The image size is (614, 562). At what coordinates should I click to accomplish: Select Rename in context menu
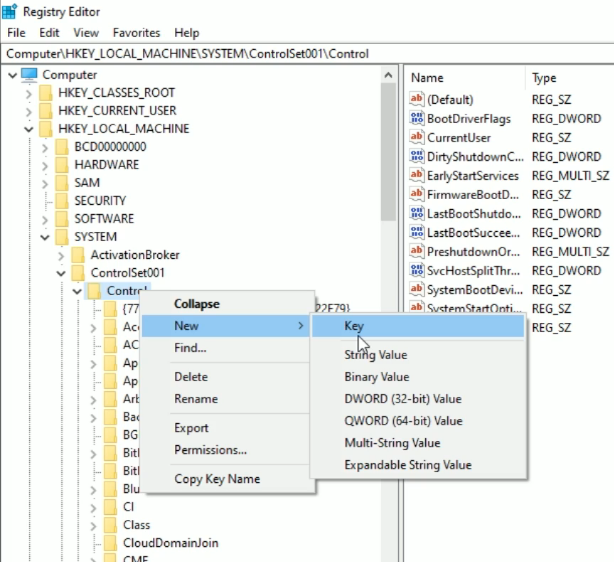point(227,399)
